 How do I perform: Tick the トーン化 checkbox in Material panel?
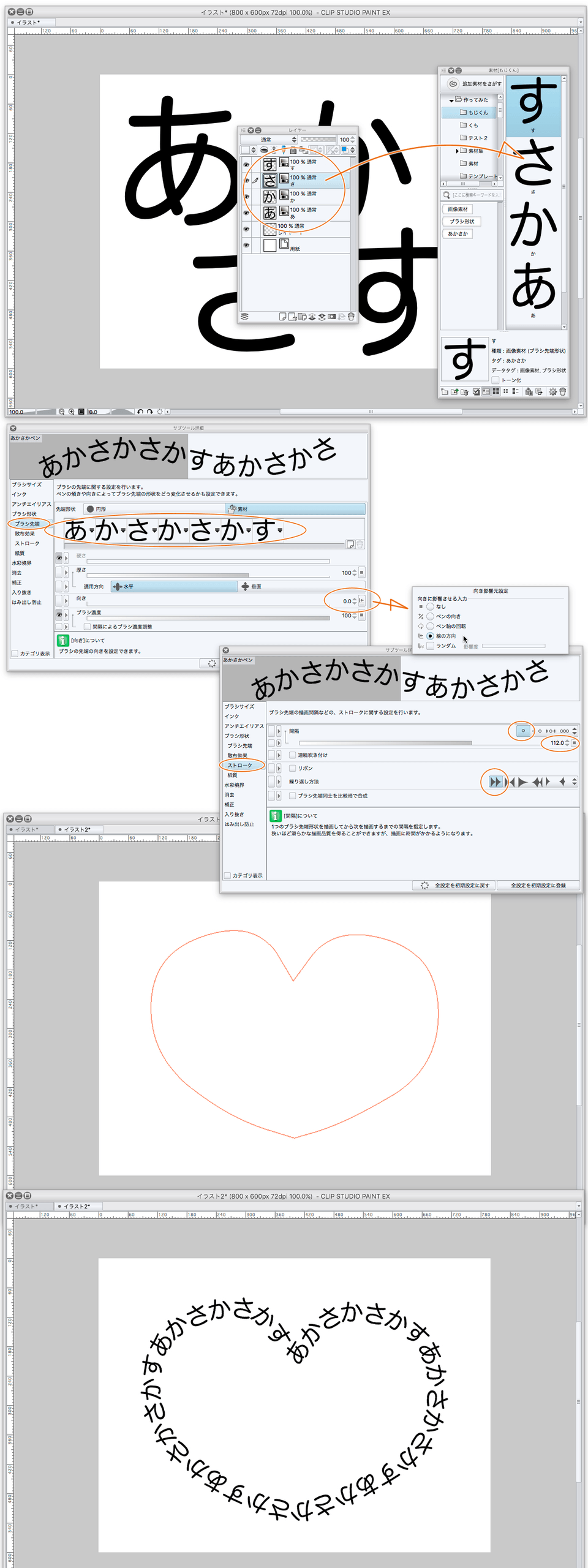click(x=495, y=380)
